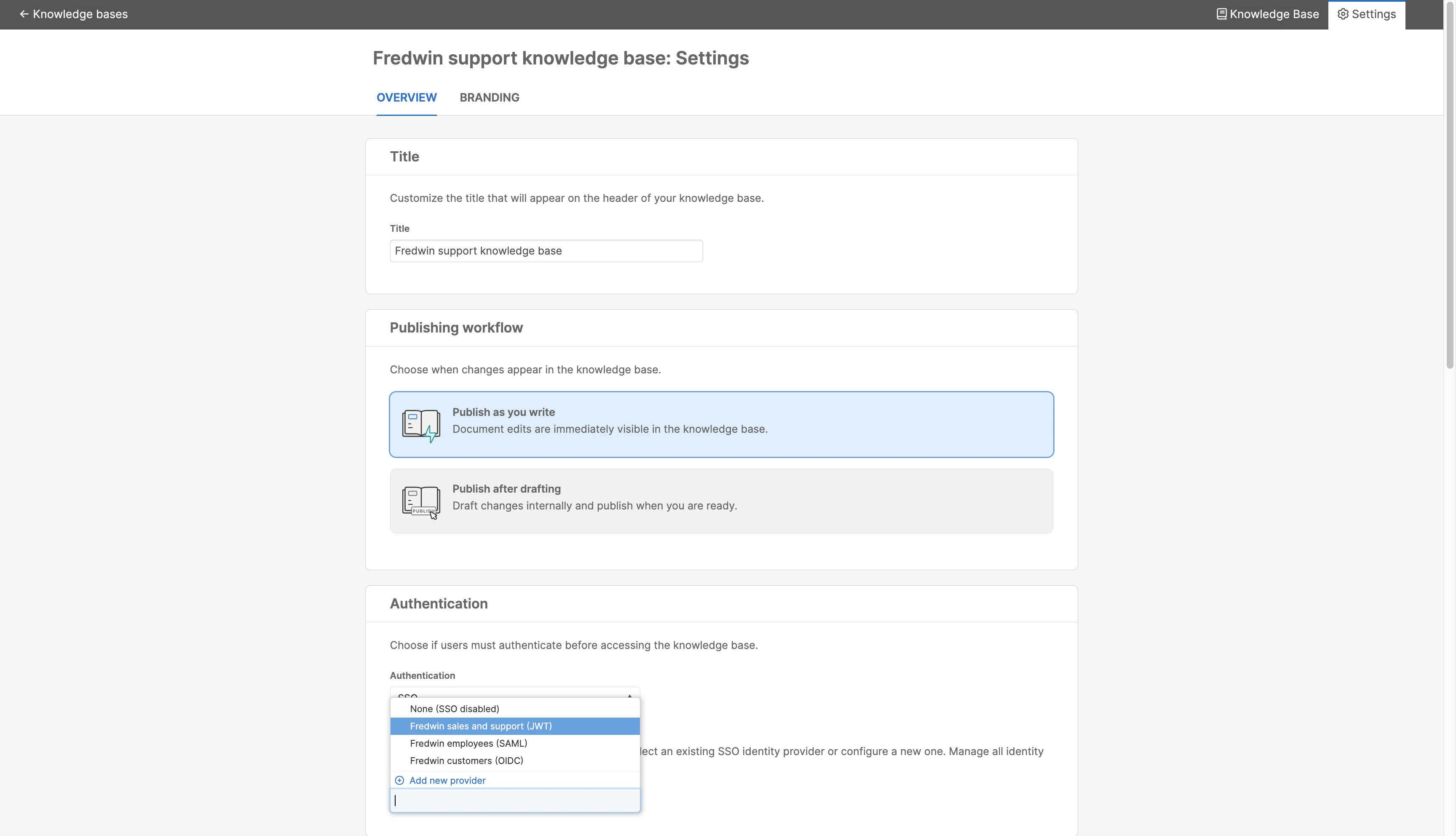The image size is (1456, 836).
Task: Open the Knowledge Base view in the top bar
Action: pyautogui.click(x=1274, y=14)
